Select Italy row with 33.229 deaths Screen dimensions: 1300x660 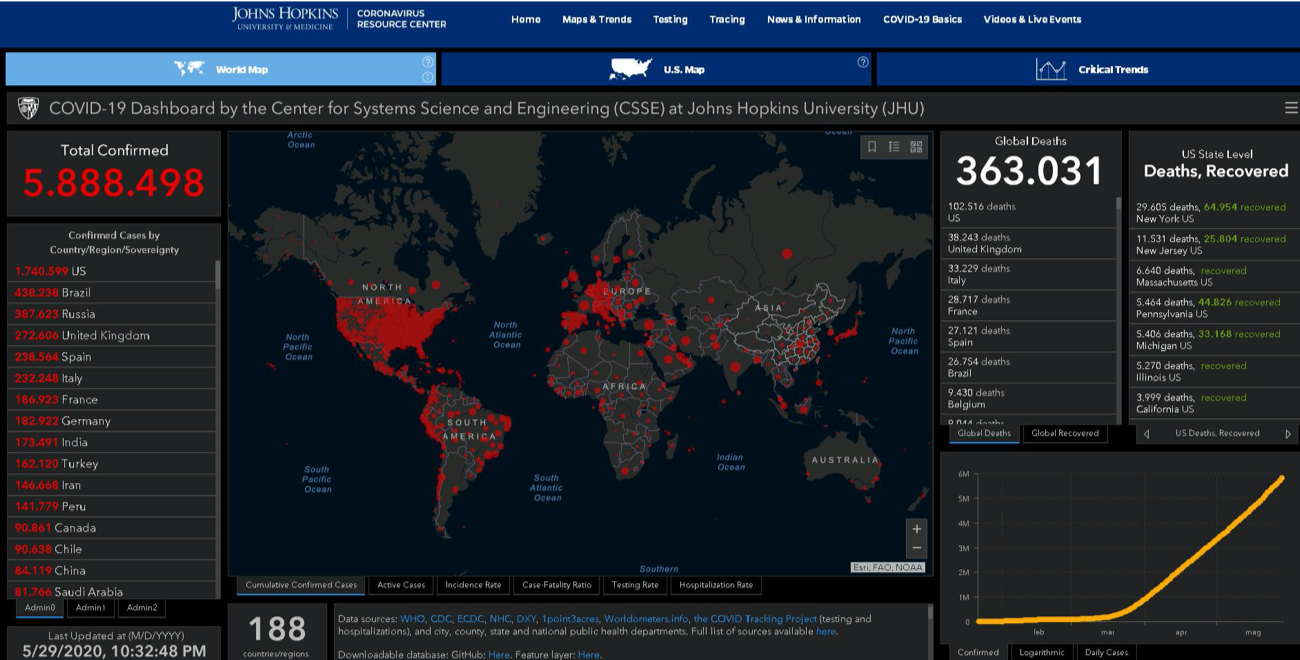click(x=1030, y=274)
